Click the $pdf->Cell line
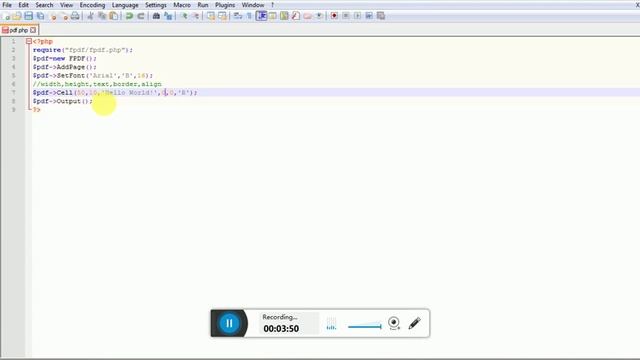The height and width of the screenshot is (360, 640). coord(115,93)
